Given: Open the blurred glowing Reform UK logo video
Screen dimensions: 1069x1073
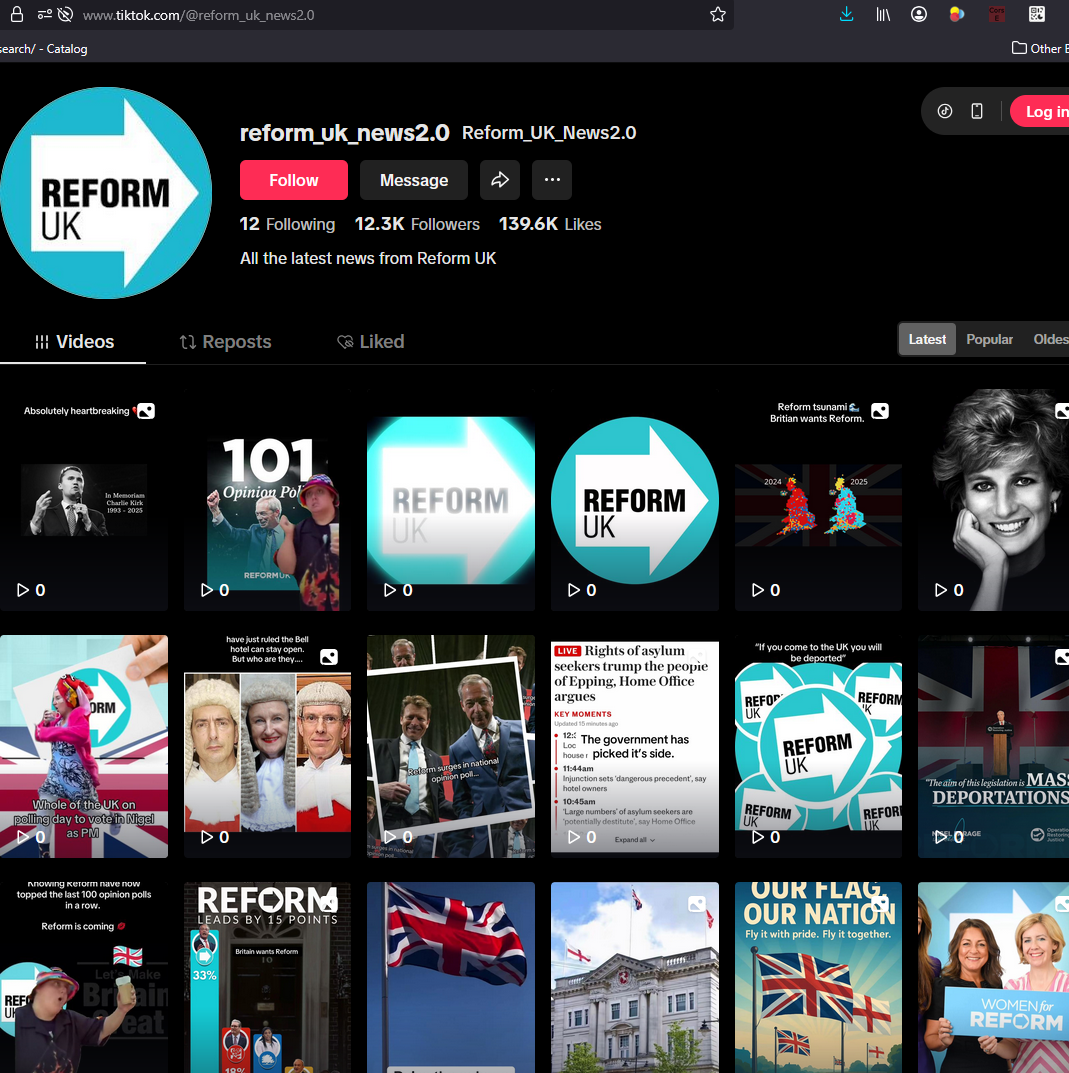Looking at the screenshot, I should point(451,500).
